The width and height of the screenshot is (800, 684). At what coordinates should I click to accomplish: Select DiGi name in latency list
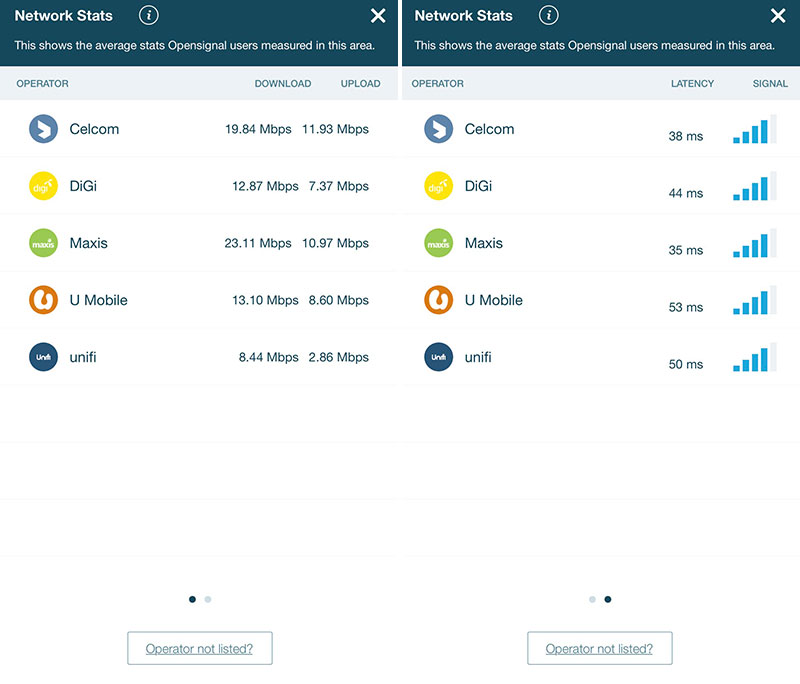click(x=478, y=186)
